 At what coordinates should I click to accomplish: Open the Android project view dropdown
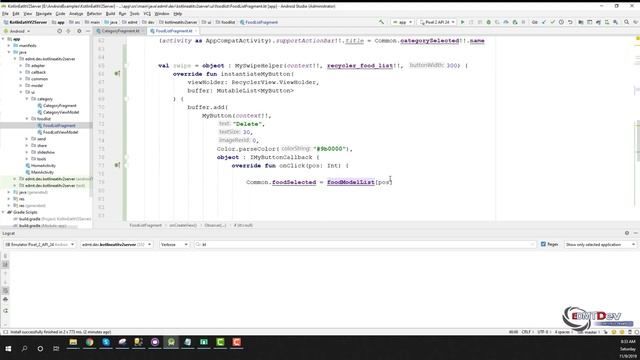(x=17, y=31)
